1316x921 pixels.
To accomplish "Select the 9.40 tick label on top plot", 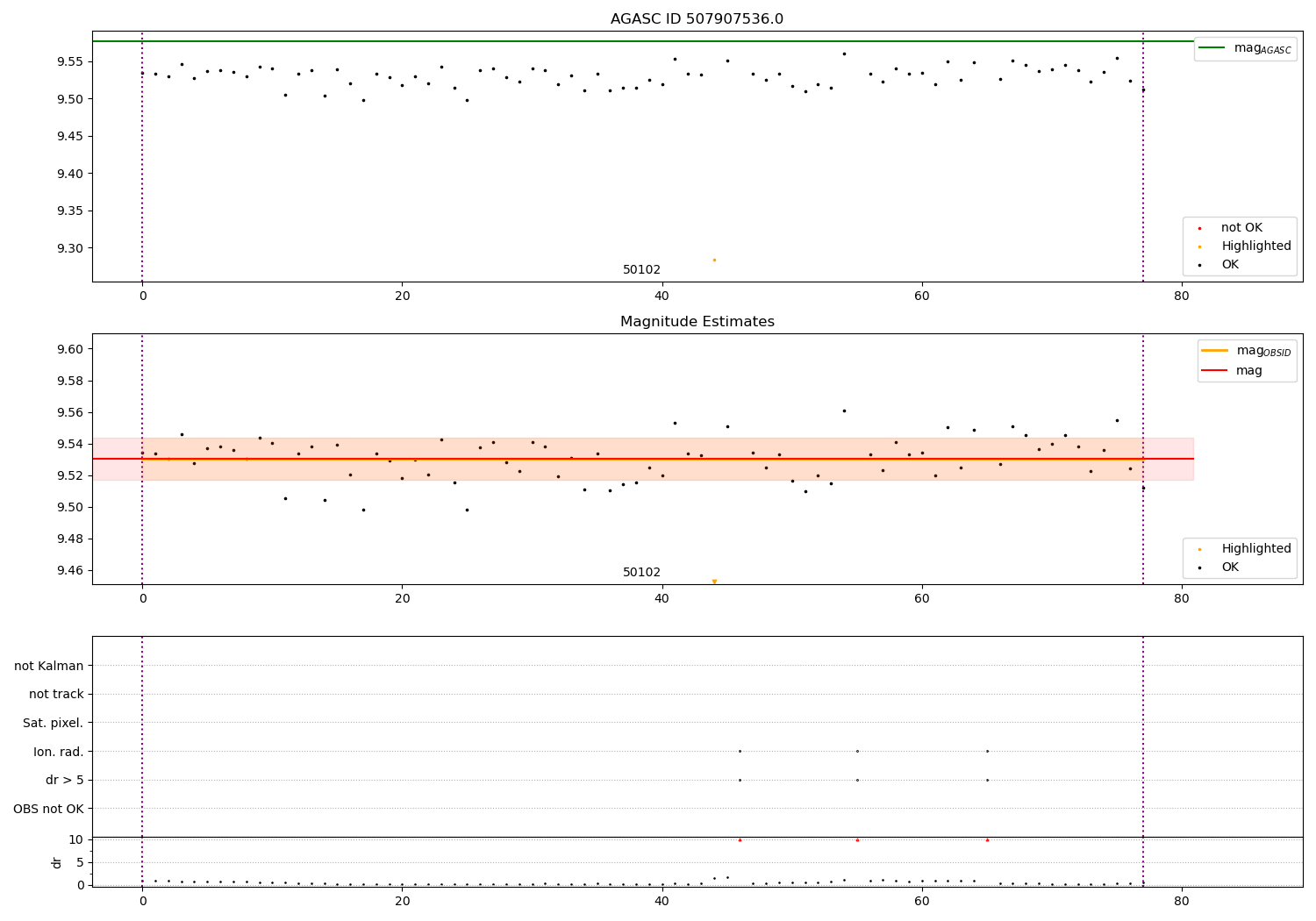I will pos(68,174).
